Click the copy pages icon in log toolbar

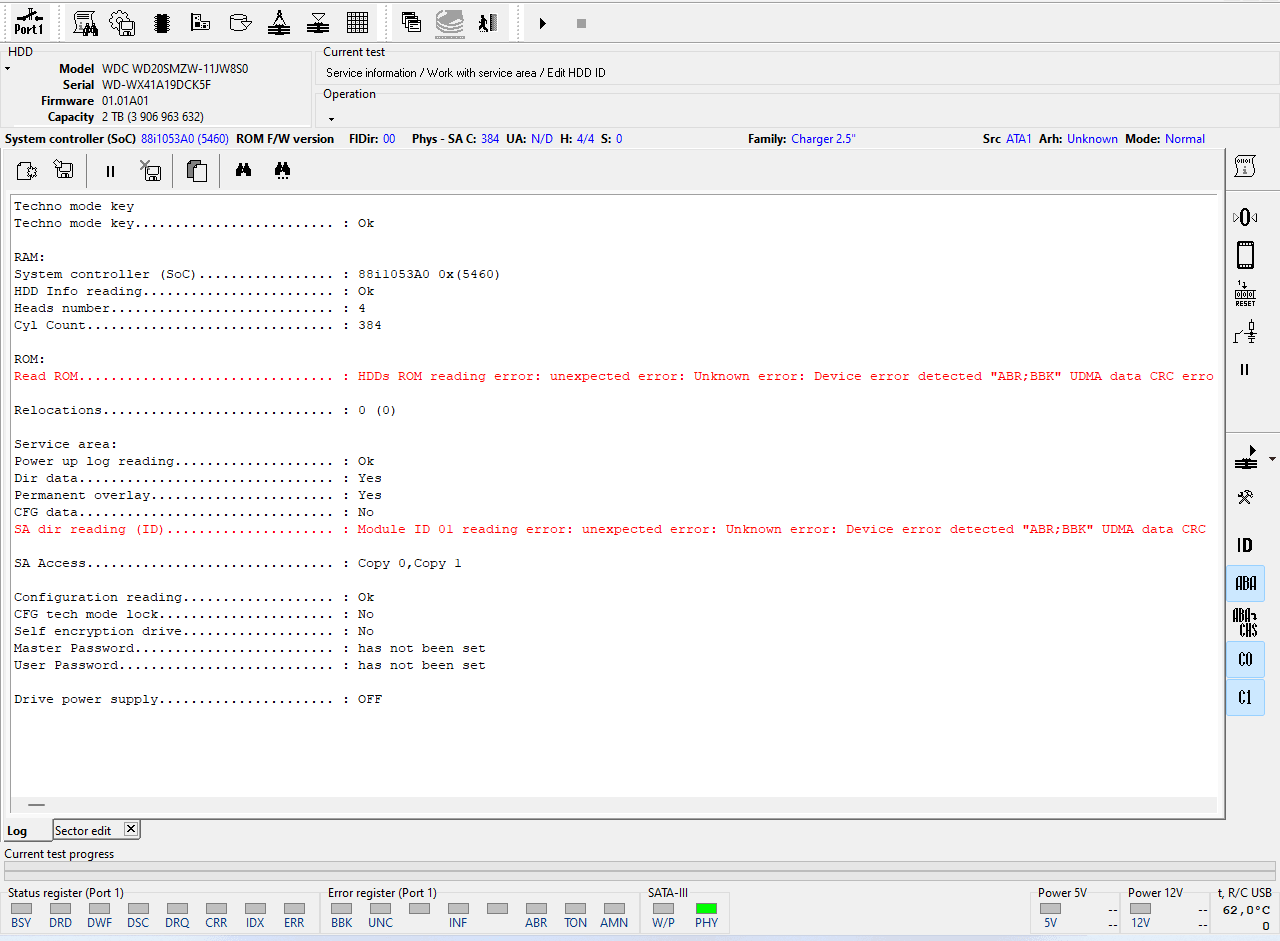pyautogui.click(x=197, y=171)
